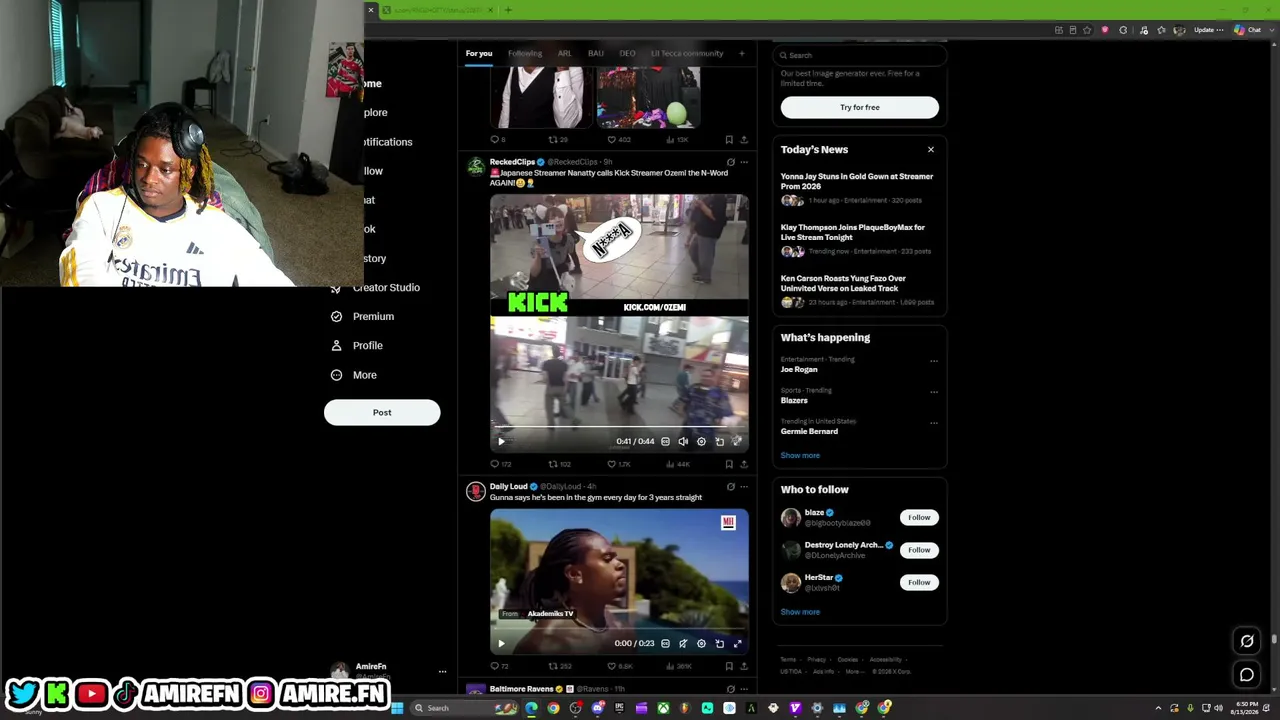Screen dimensions: 1280x720
Task: Expand Daily Loud video to fullscreen
Action: (737, 643)
